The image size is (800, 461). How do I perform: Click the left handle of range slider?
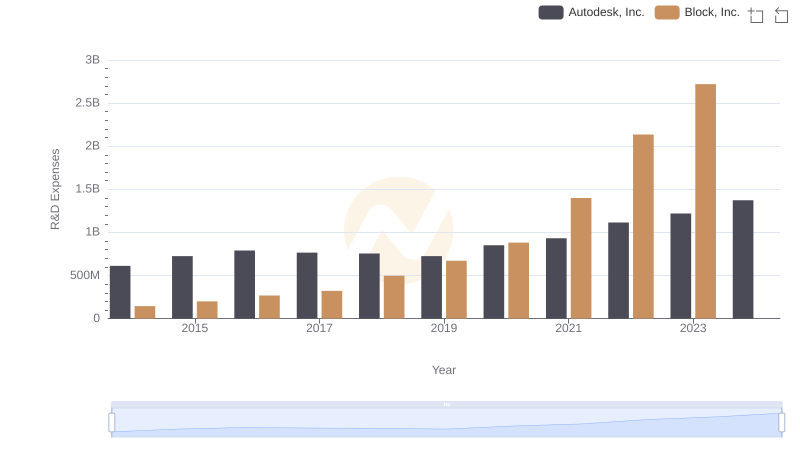[112, 423]
